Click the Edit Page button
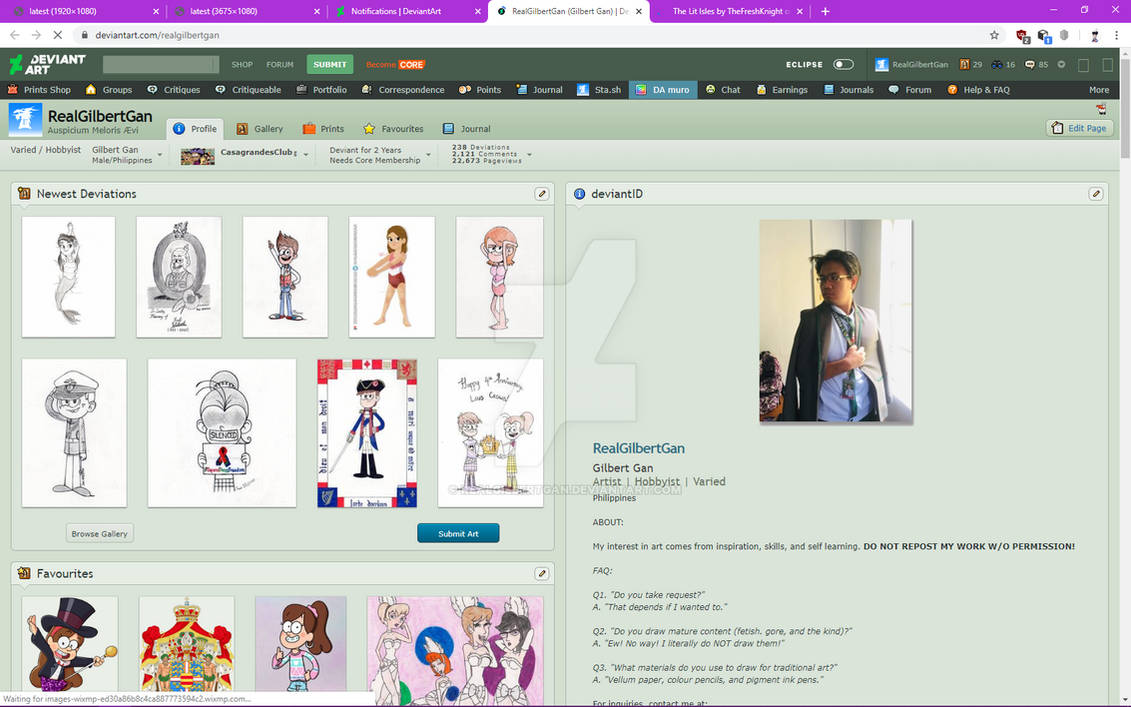The image size is (1131, 707). point(1080,128)
